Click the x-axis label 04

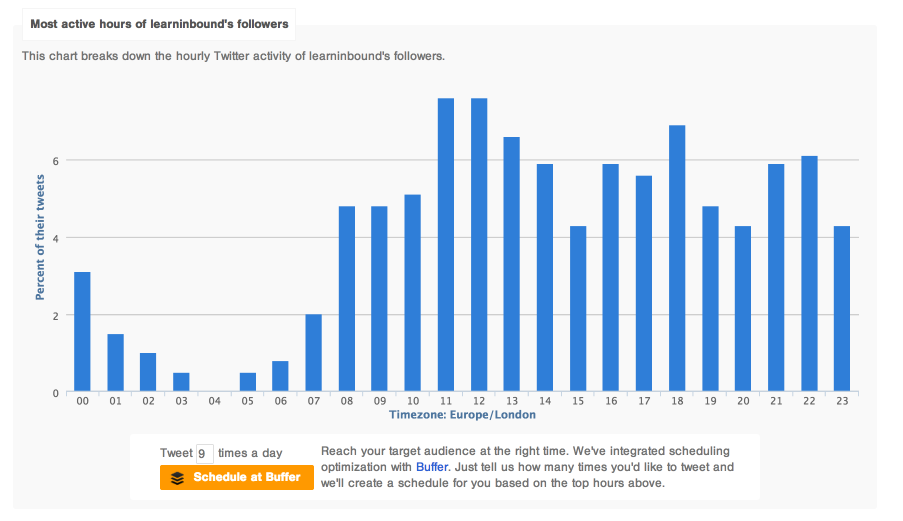214,401
